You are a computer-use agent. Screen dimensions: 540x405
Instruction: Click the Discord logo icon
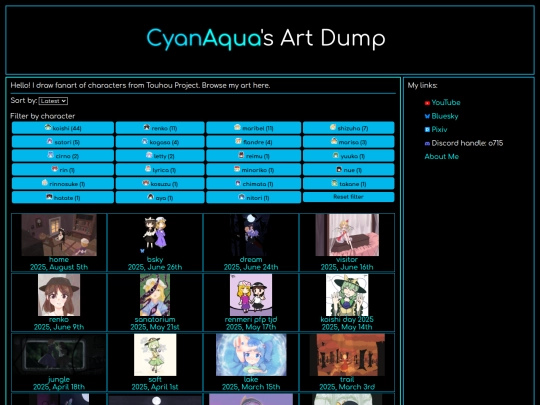point(427,144)
